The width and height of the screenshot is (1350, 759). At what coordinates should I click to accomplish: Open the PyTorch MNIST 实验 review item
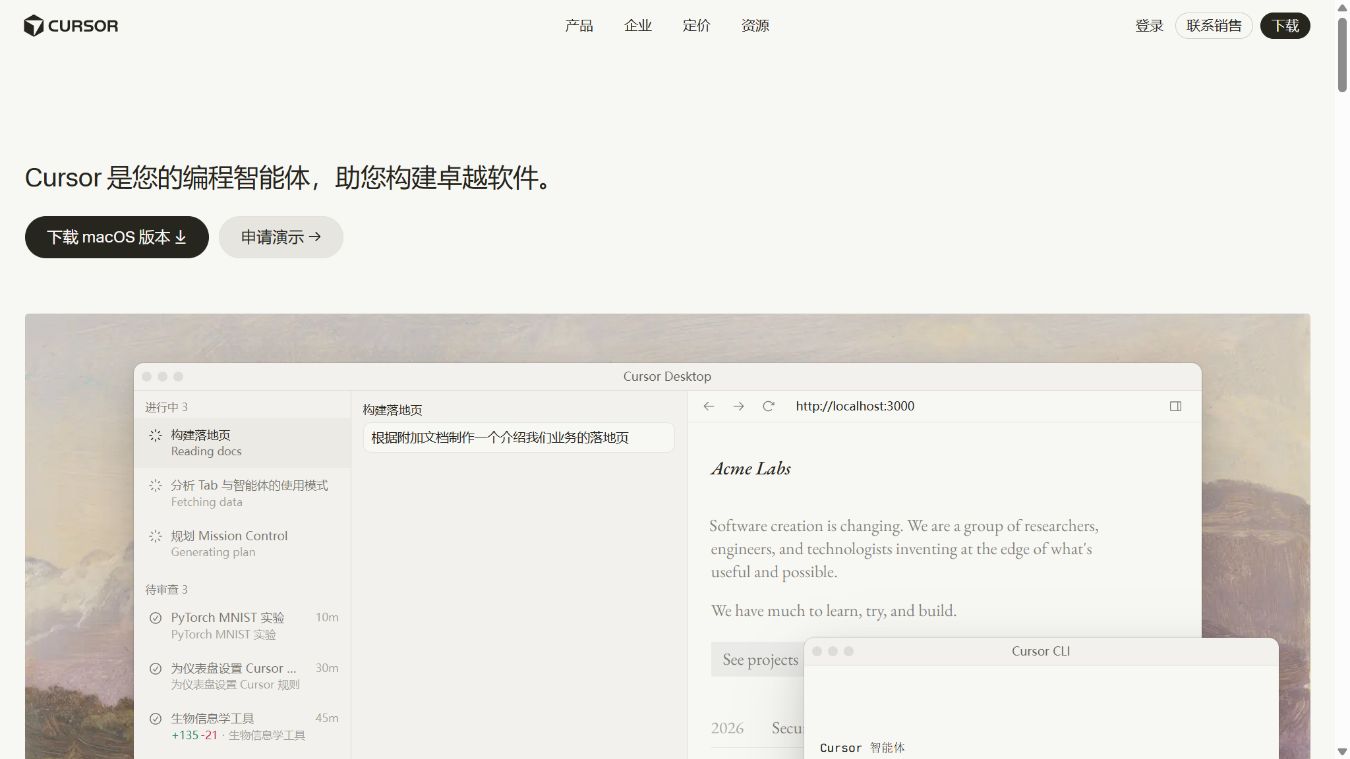point(242,625)
